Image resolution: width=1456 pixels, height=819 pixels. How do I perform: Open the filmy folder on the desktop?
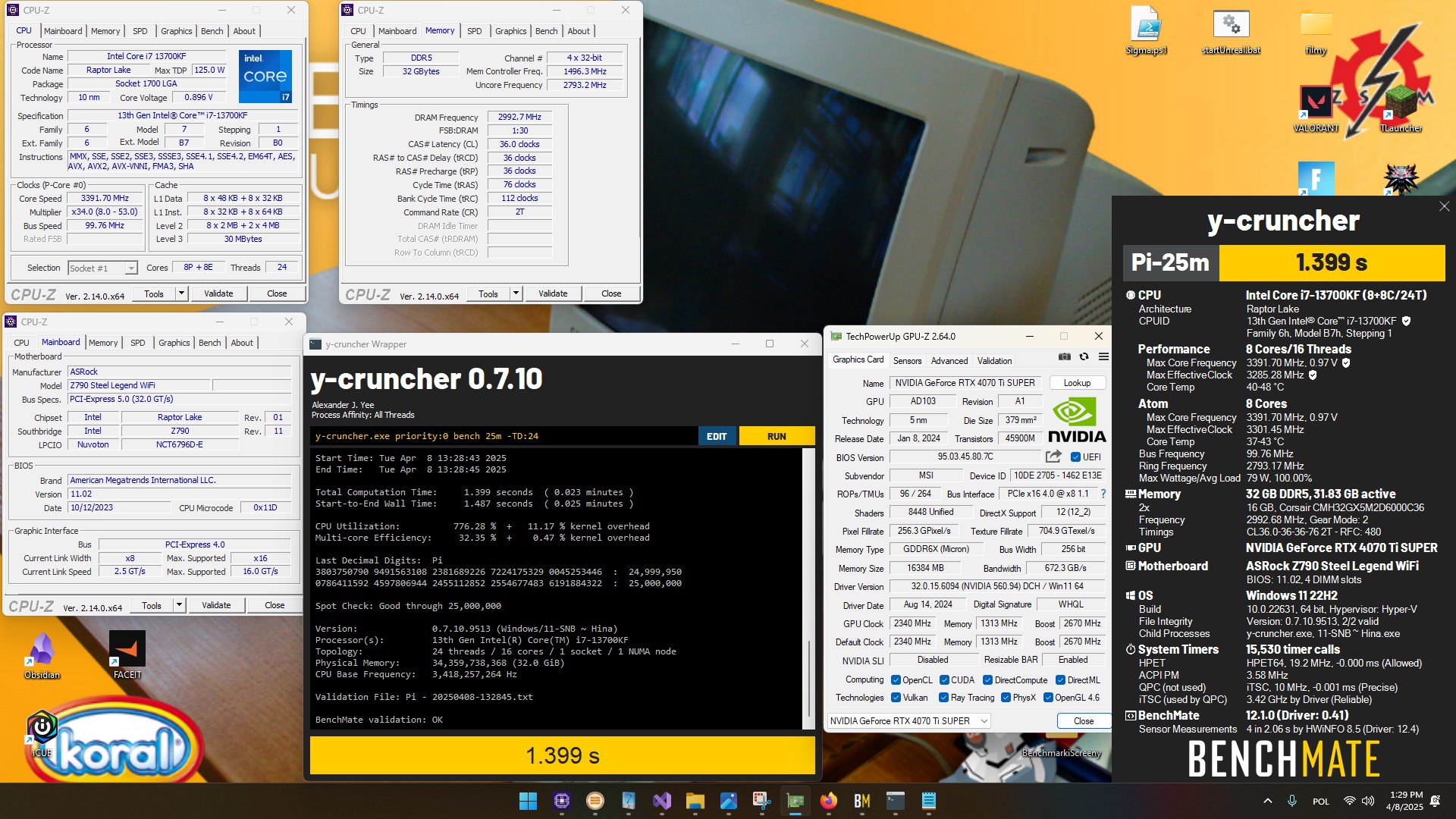click(x=1316, y=30)
